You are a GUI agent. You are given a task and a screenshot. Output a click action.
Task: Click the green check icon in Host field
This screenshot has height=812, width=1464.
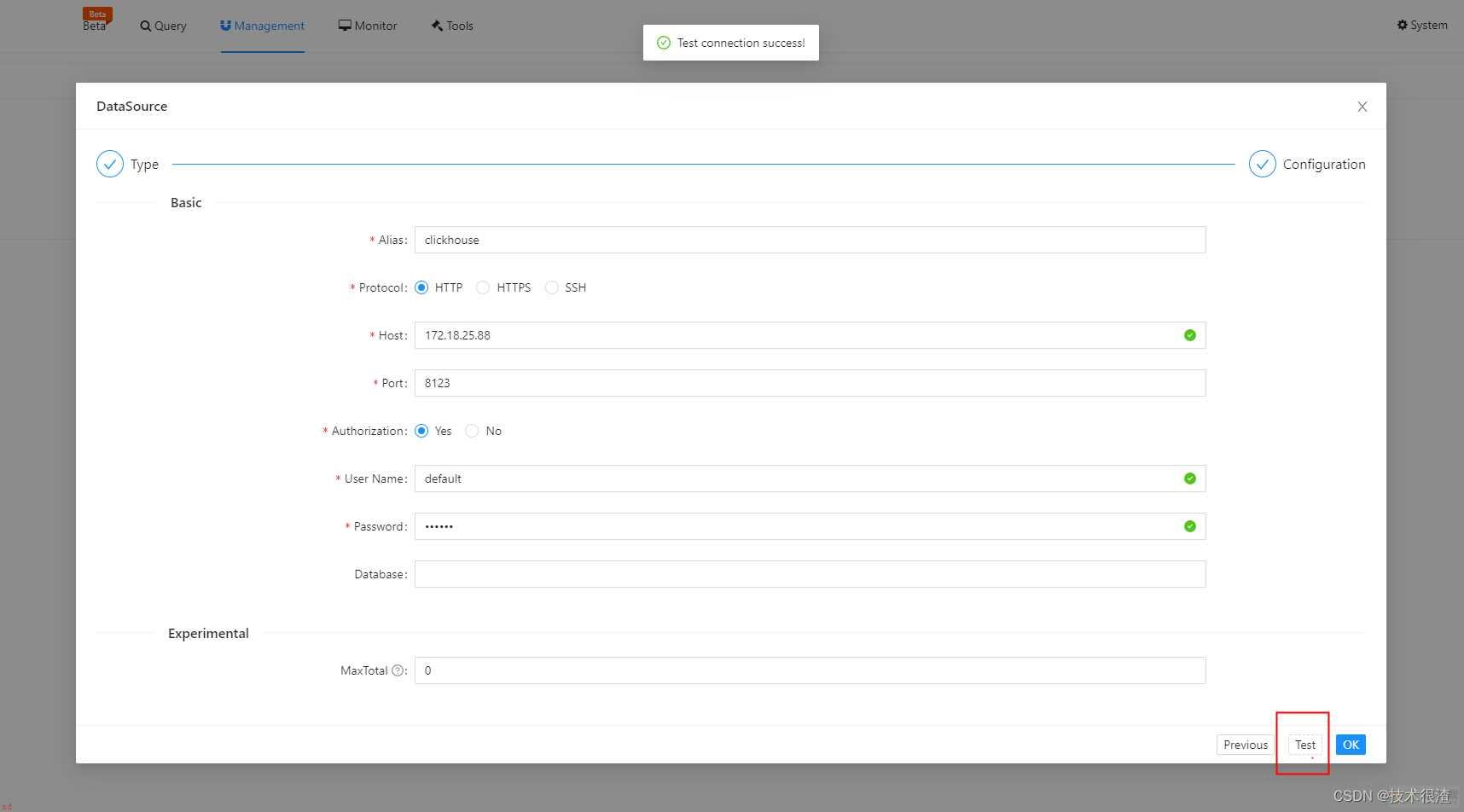[1190, 335]
